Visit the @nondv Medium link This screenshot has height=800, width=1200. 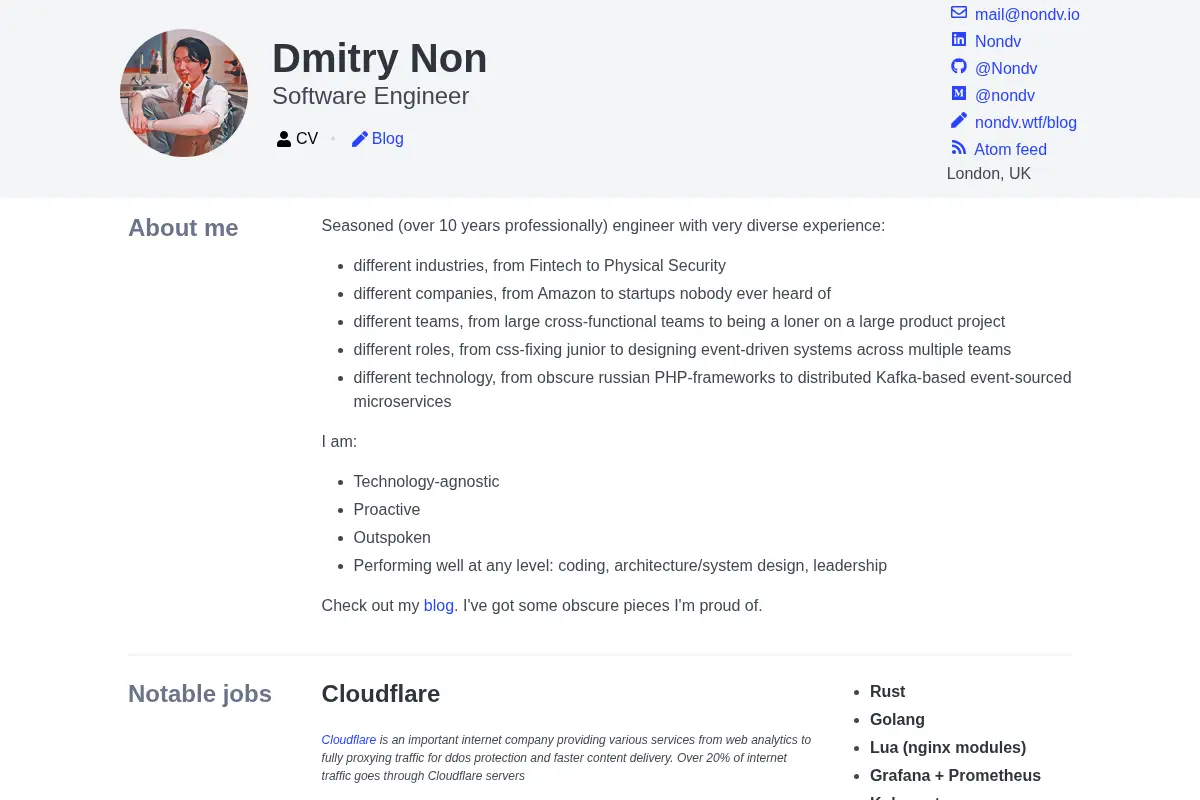coord(1005,95)
